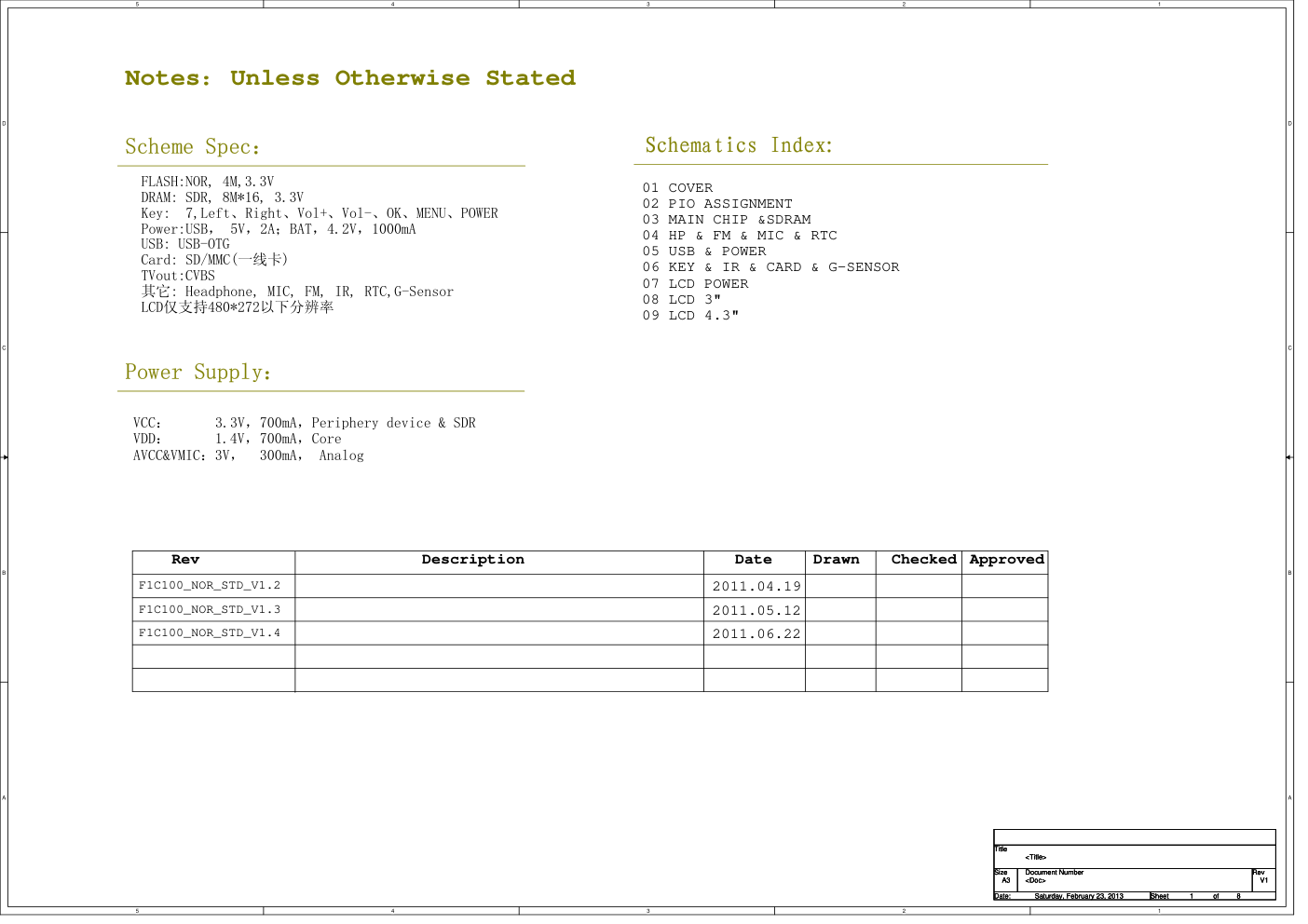Select the 'Power Supply' section heading
Image resolution: width=1308 pixels, height=924 pixels.
(x=198, y=373)
